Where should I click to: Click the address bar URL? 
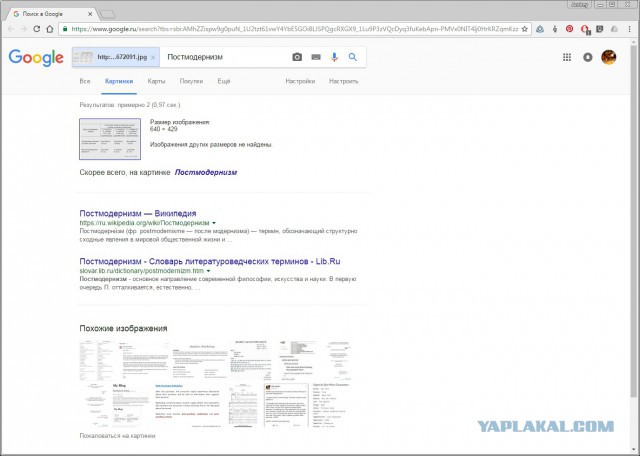point(295,29)
